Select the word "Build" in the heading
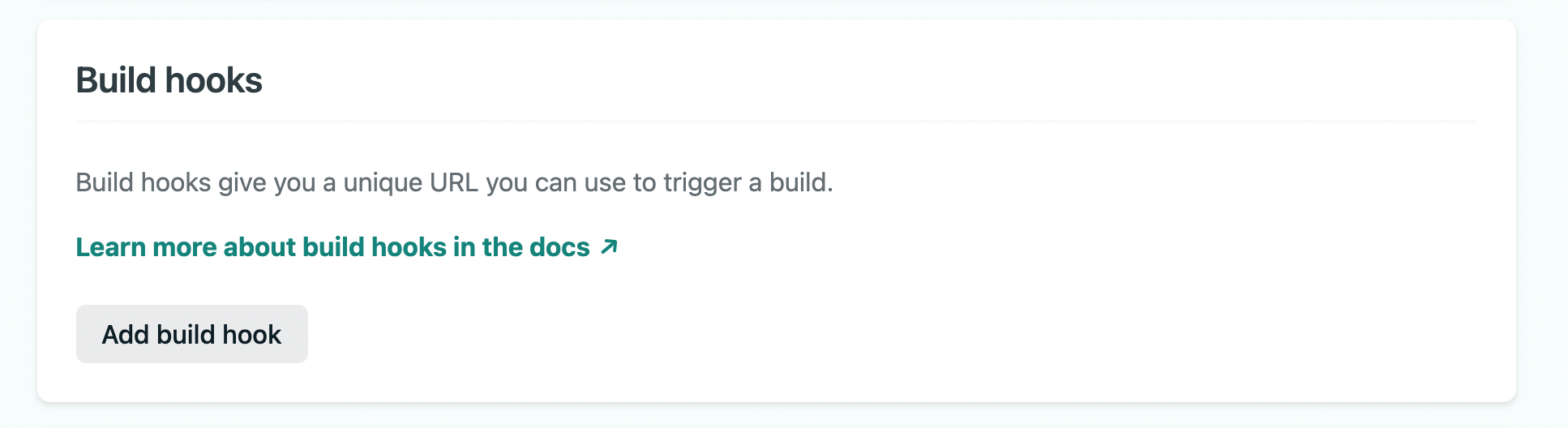The image size is (1568, 428). (115, 80)
